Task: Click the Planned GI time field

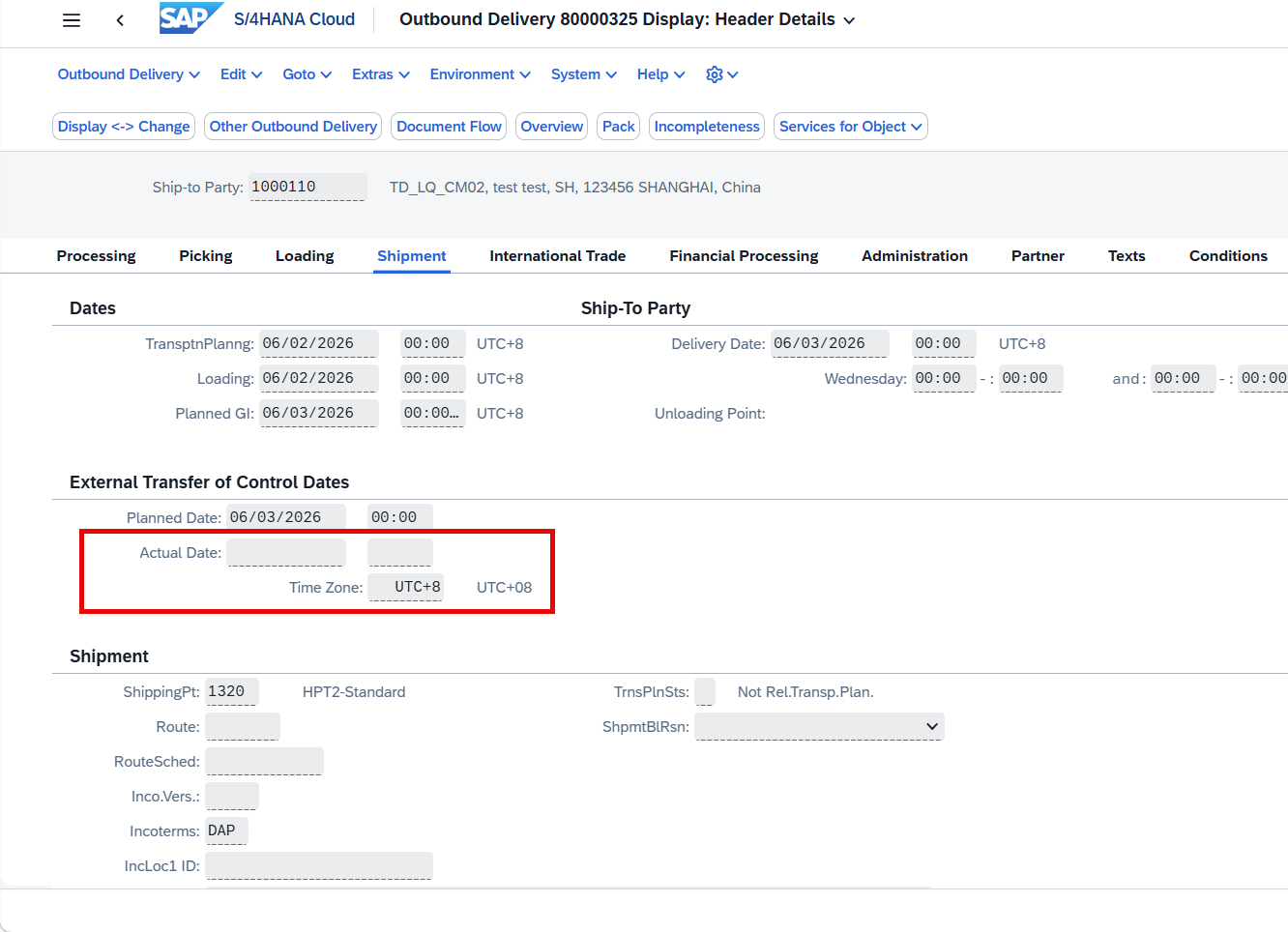Action: pyautogui.click(x=432, y=413)
